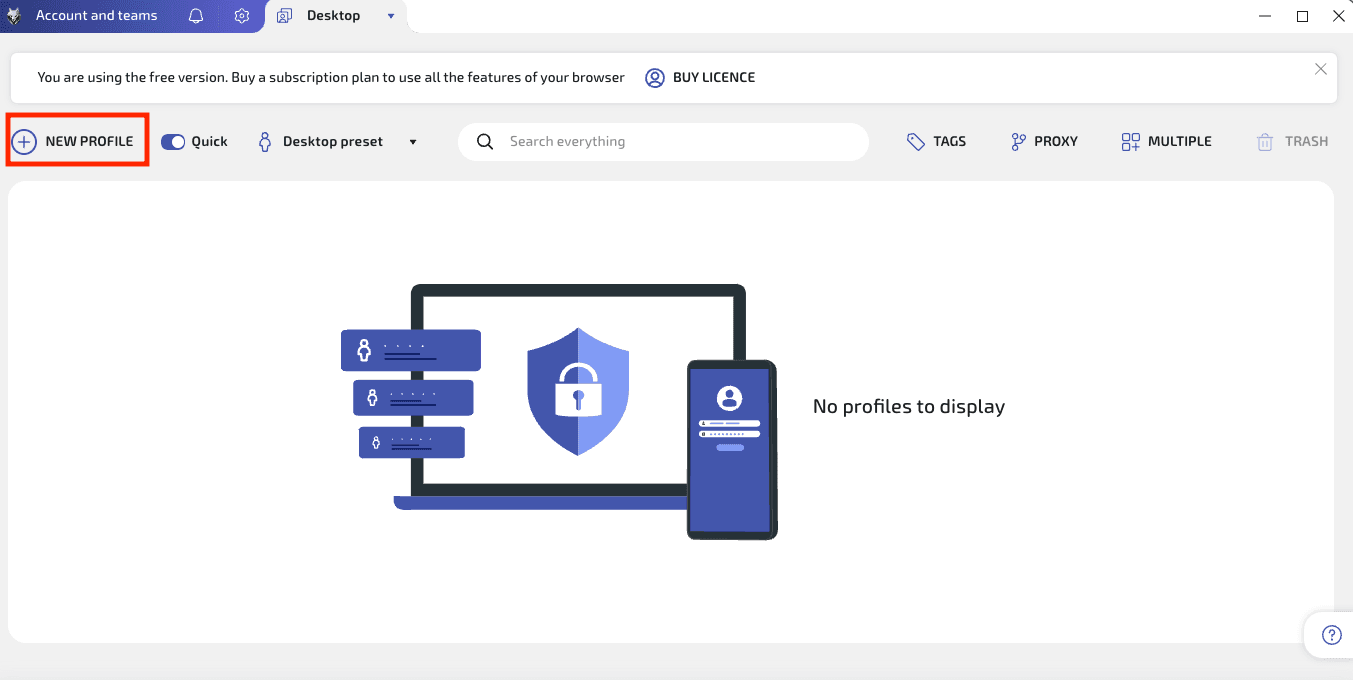Toggle the Quick profile switch
This screenshot has width=1353, height=680.
point(172,141)
